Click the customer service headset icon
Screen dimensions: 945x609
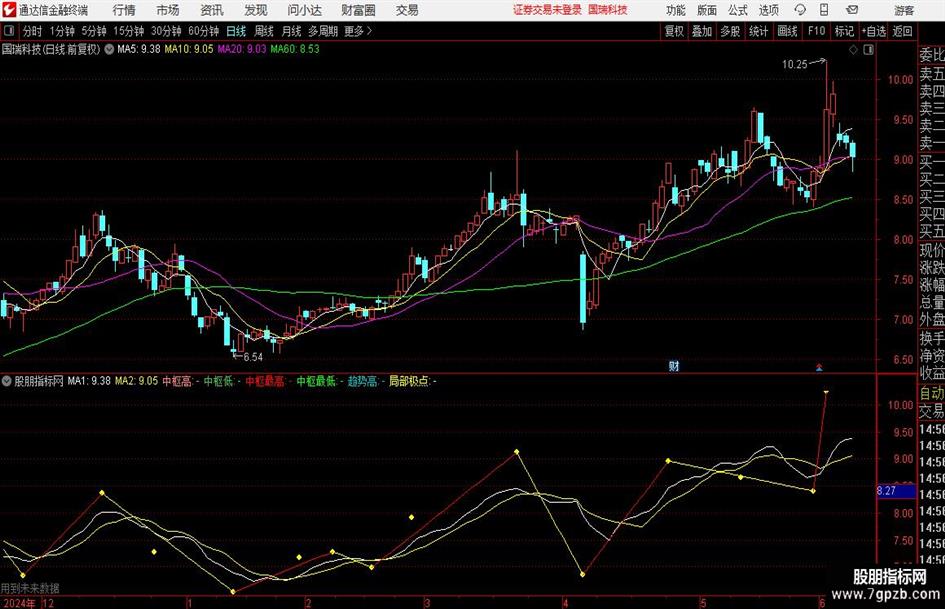[800, 10]
